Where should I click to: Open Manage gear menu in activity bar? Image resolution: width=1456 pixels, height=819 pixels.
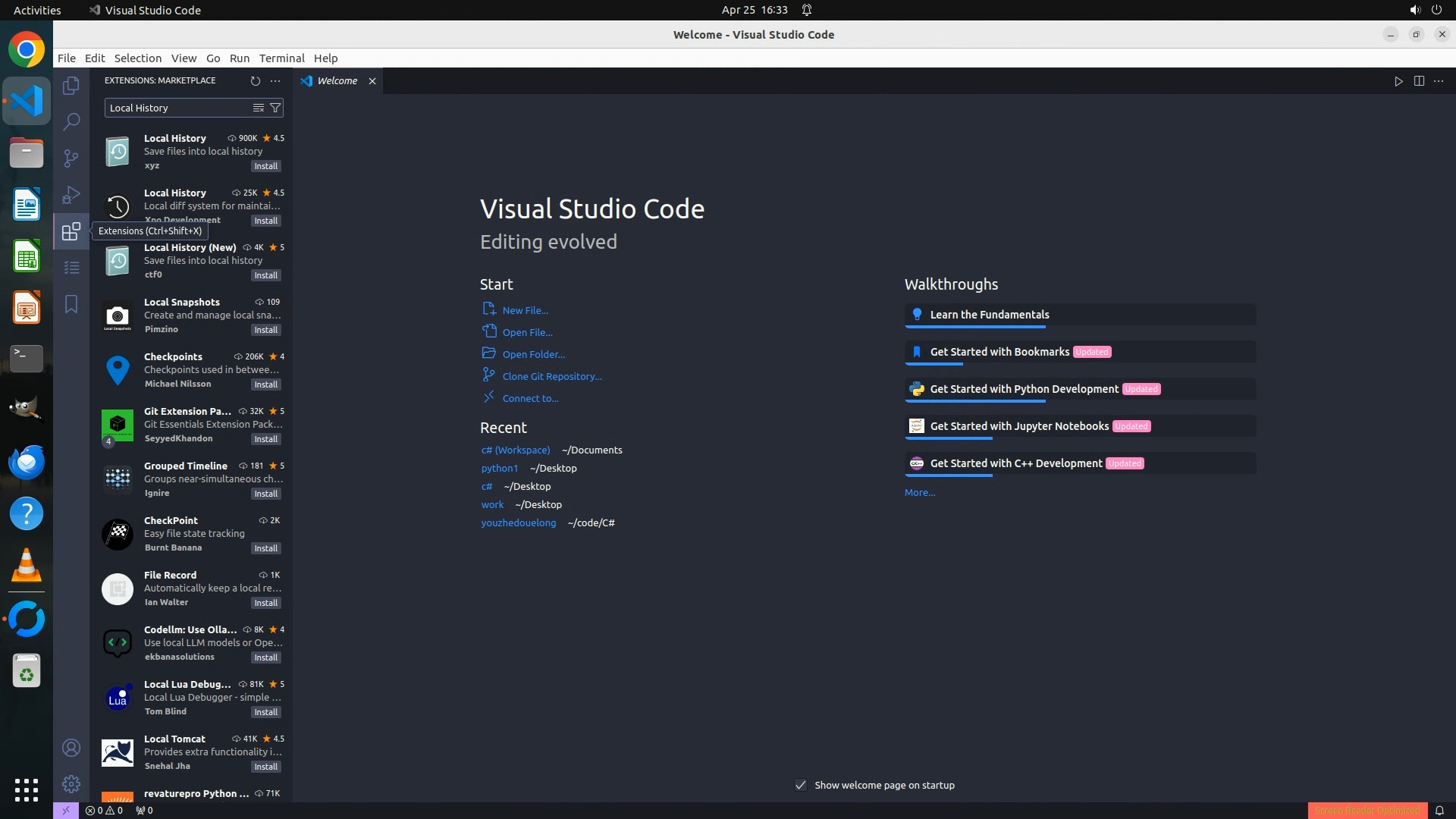(71, 783)
